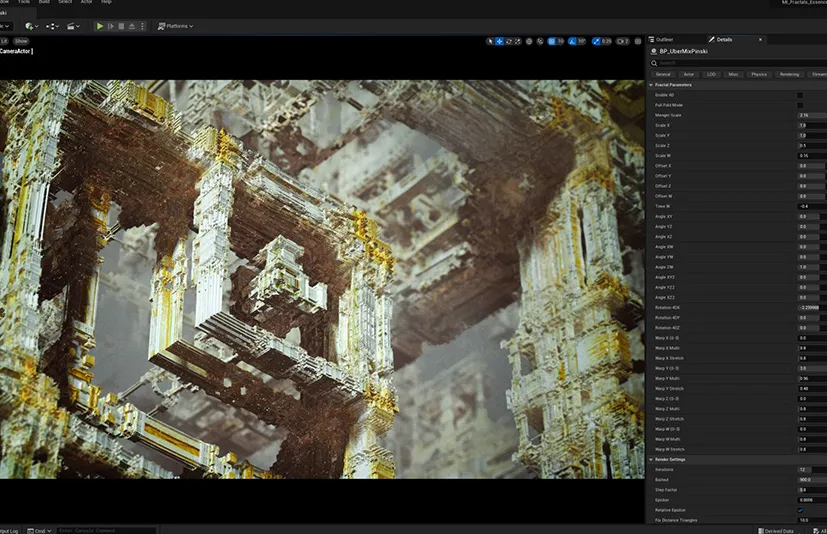Viewport: 827px width, 534px height.
Task: Open scale snap value 0.25 dropdown
Action: tap(607, 41)
